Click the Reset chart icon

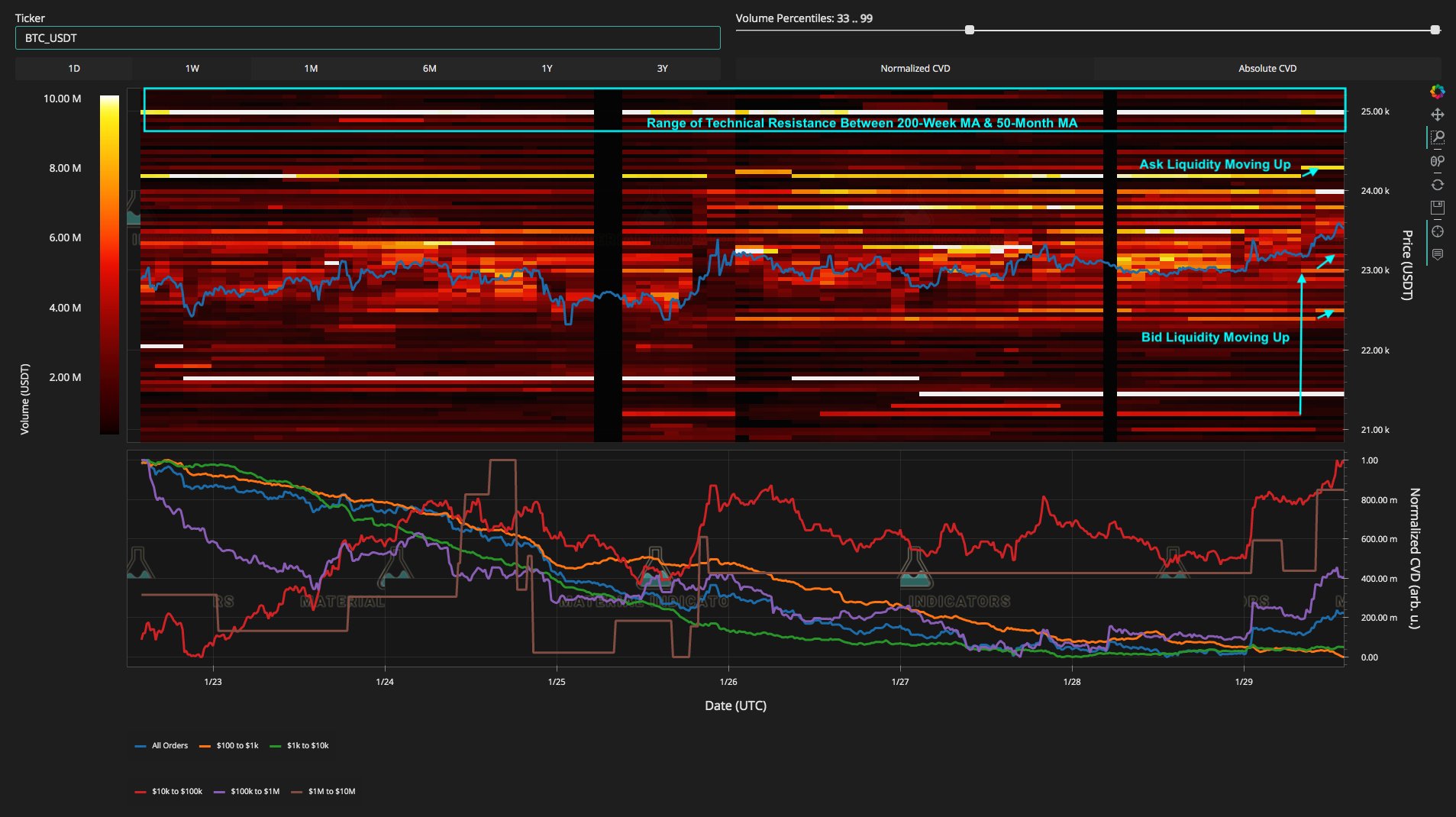(x=1437, y=185)
